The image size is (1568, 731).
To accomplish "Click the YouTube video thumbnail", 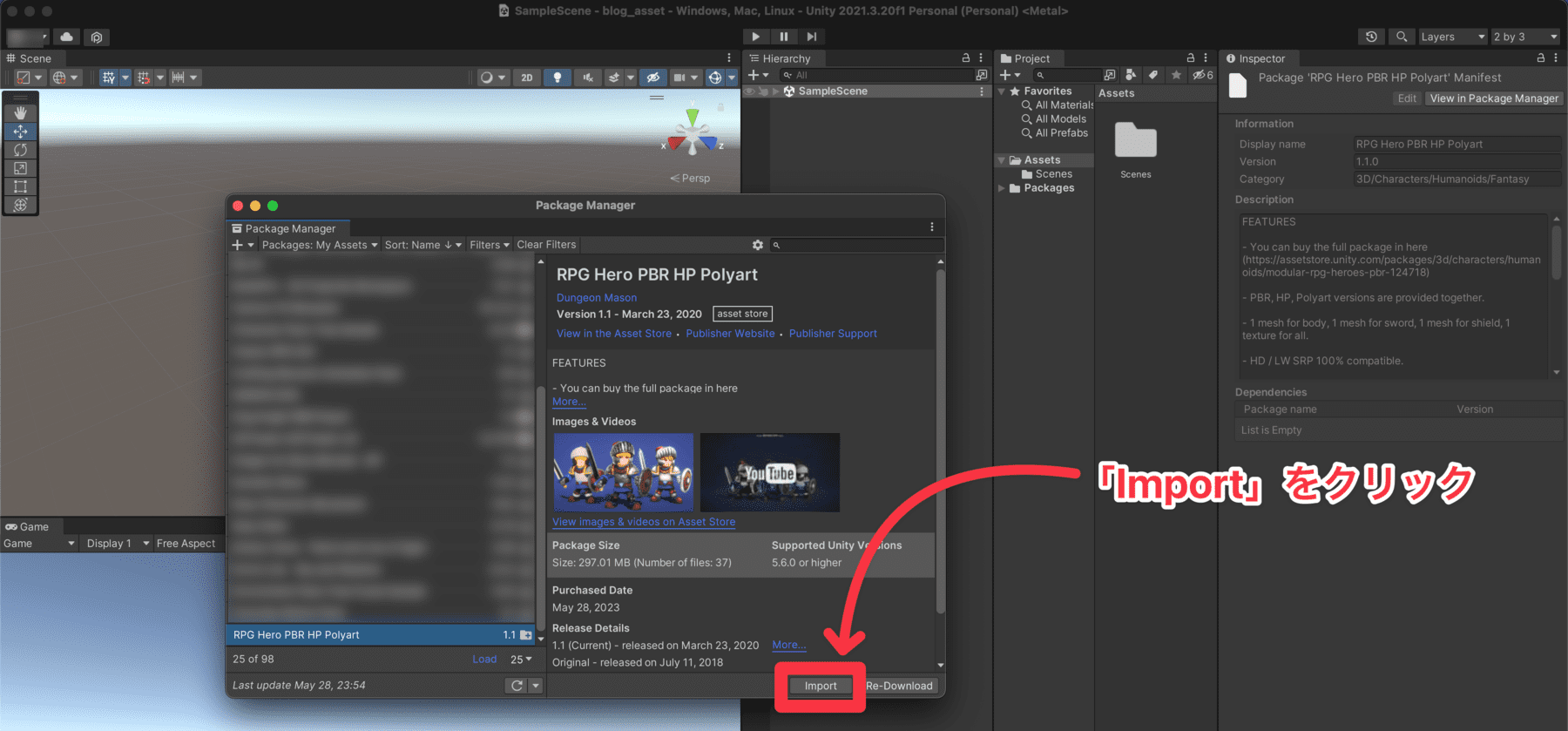I will [x=770, y=472].
